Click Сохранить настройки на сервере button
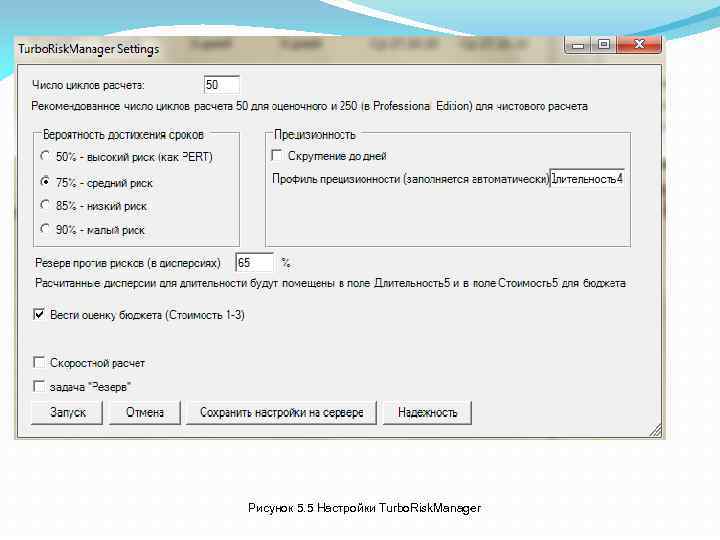The width and height of the screenshot is (720, 540). pyautogui.click(x=281, y=412)
